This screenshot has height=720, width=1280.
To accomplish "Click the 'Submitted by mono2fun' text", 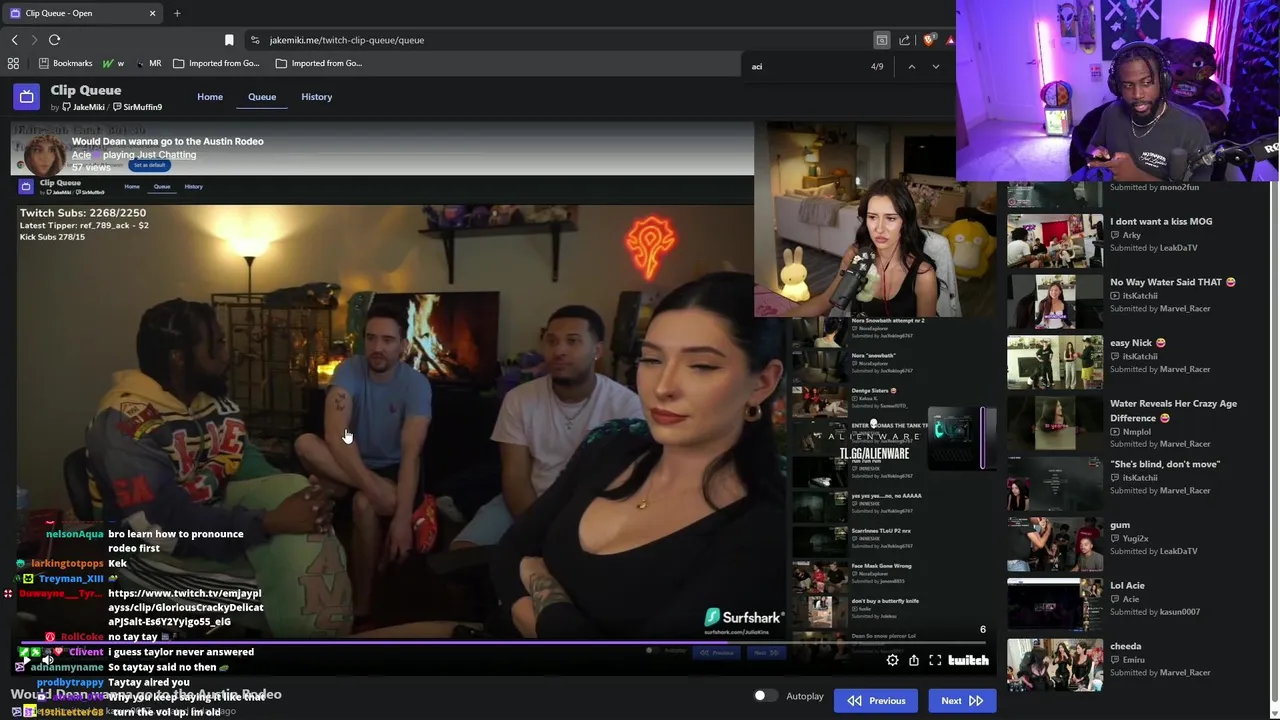I will point(1154,187).
